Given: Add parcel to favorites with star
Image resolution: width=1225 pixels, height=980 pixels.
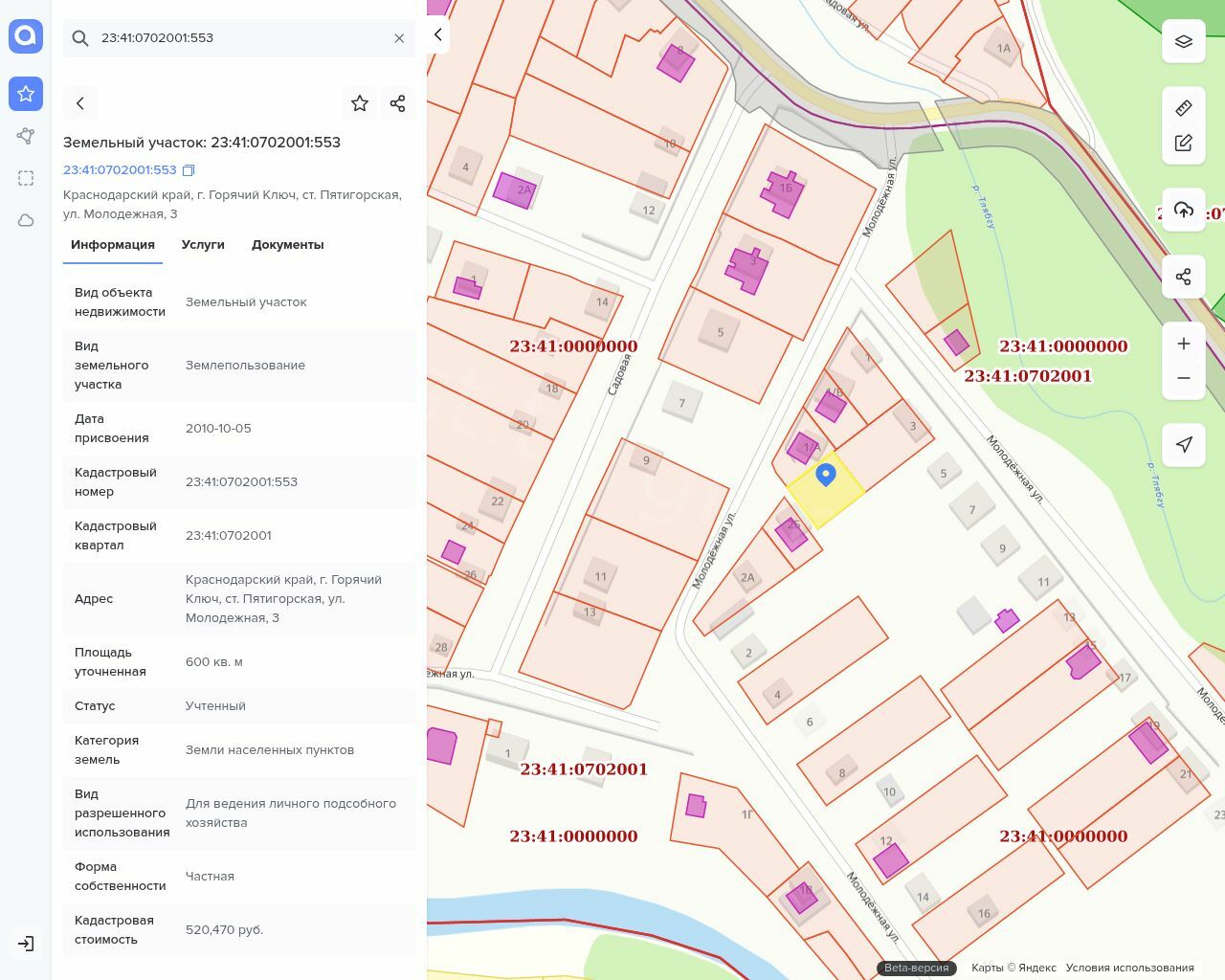Looking at the screenshot, I should pos(360,103).
